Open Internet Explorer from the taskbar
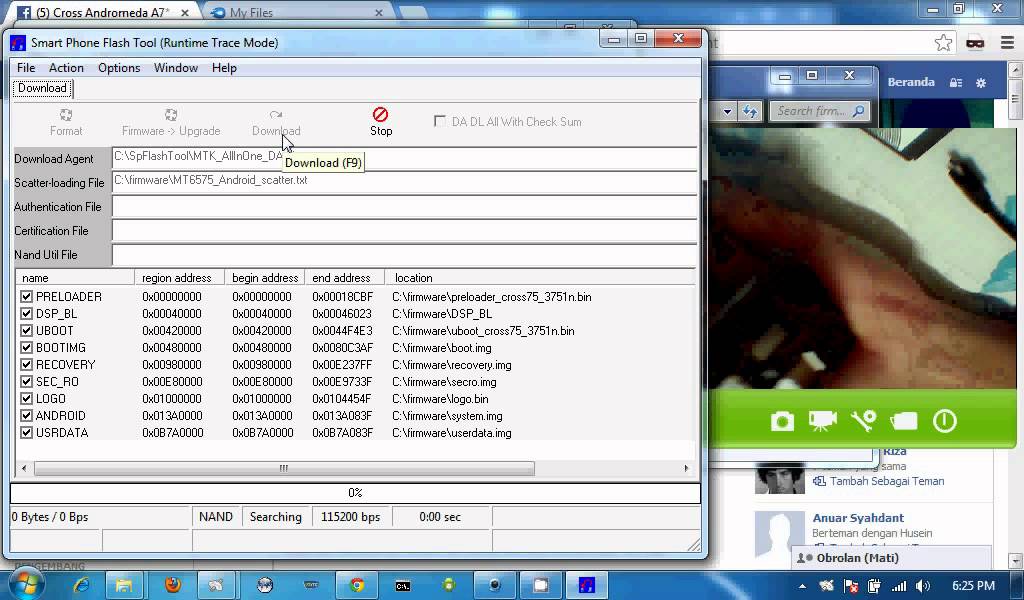Screen dimensions: 1024x600 point(82,585)
